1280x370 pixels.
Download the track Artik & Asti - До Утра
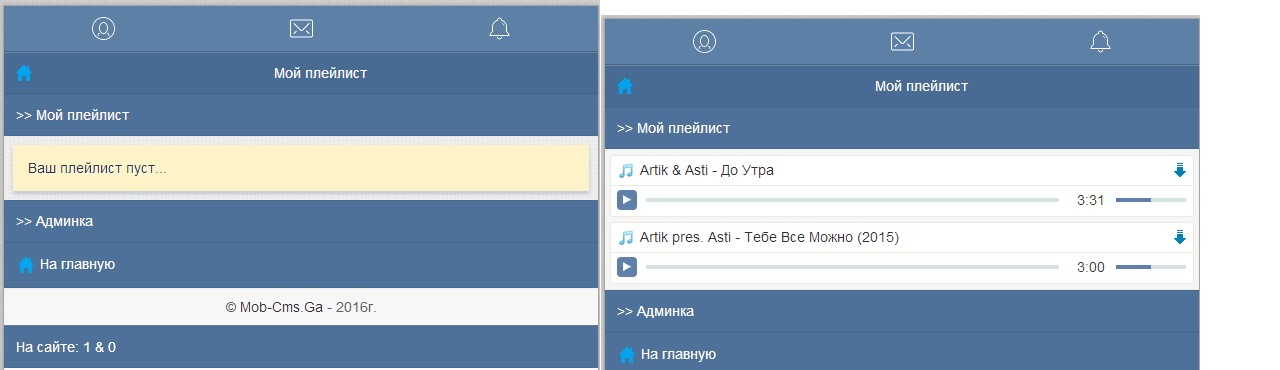pos(1179,170)
